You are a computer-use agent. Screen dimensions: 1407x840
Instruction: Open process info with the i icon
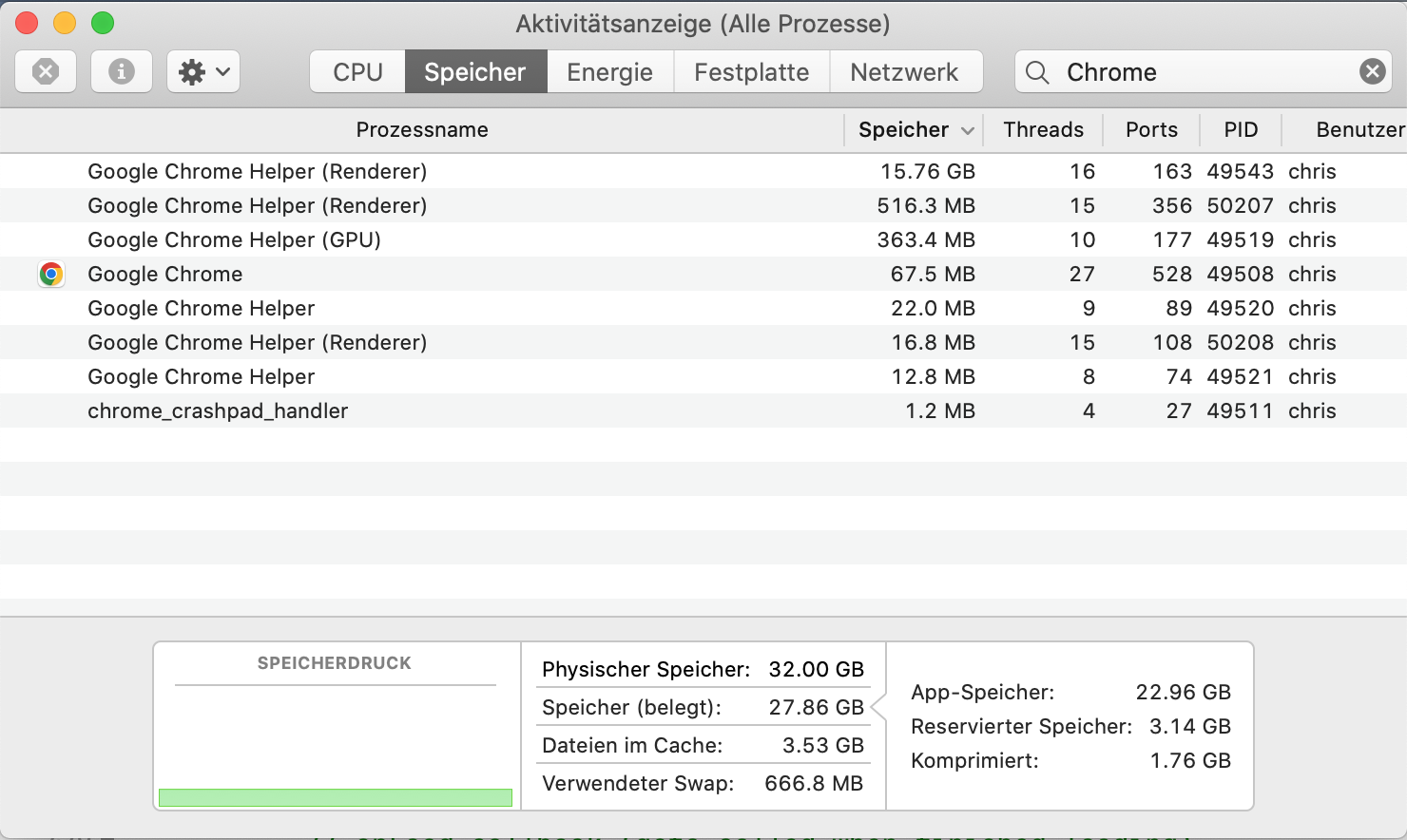pos(121,71)
